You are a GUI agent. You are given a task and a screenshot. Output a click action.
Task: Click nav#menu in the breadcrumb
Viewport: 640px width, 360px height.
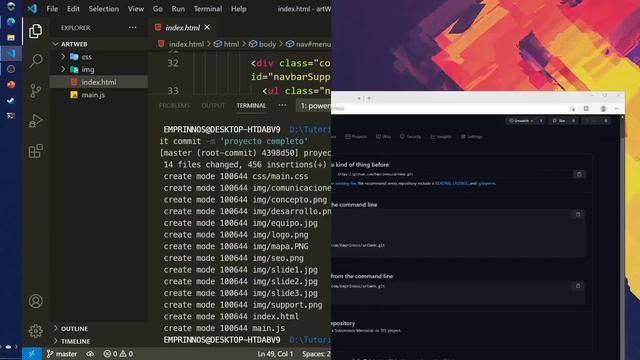pos(309,44)
